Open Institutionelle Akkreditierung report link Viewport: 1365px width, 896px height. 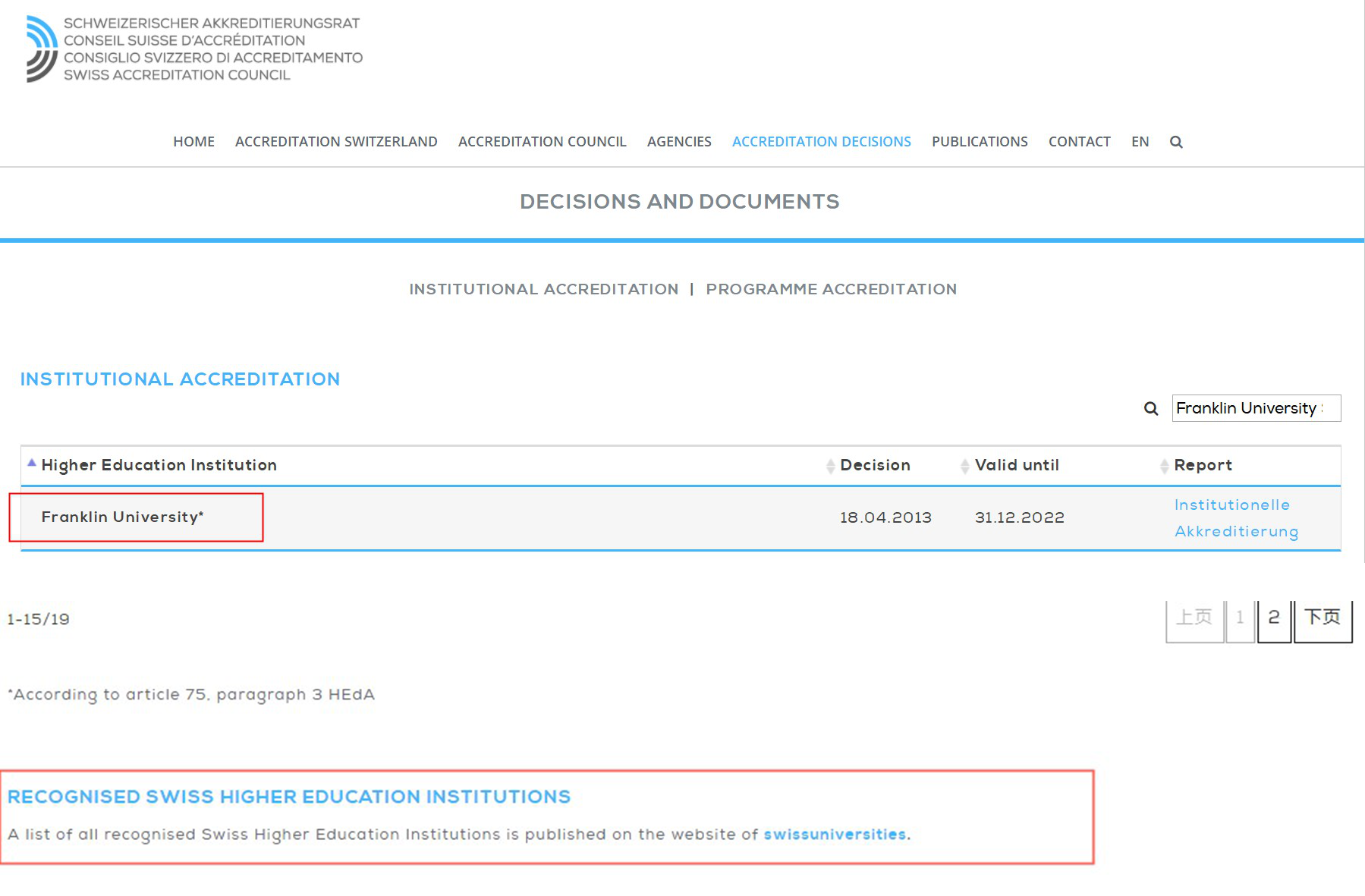coord(1236,518)
